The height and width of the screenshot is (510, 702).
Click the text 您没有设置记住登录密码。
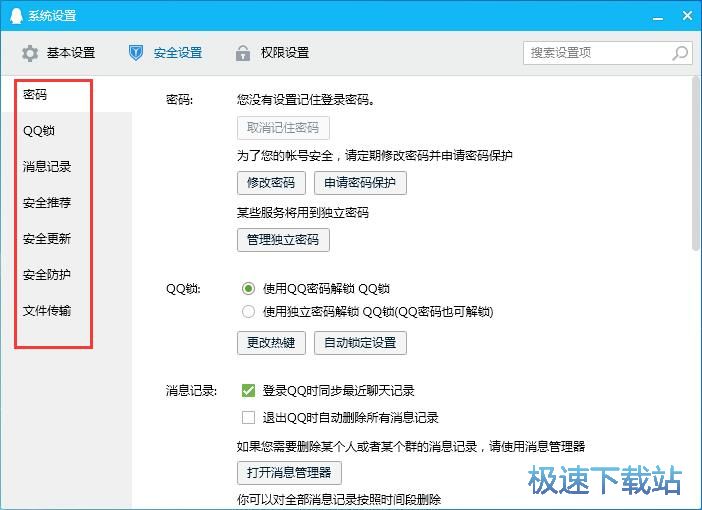tap(306, 99)
